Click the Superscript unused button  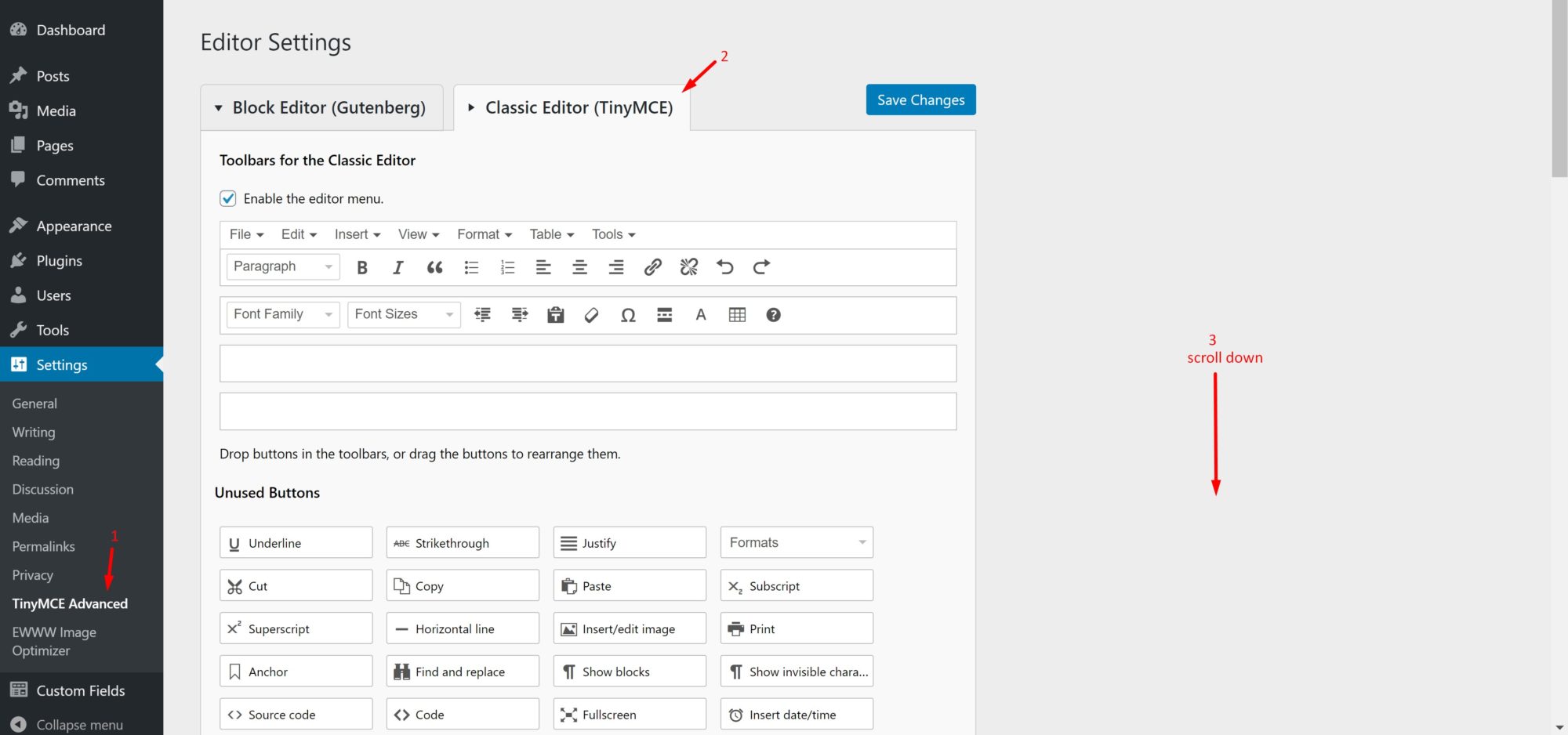tap(296, 628)
